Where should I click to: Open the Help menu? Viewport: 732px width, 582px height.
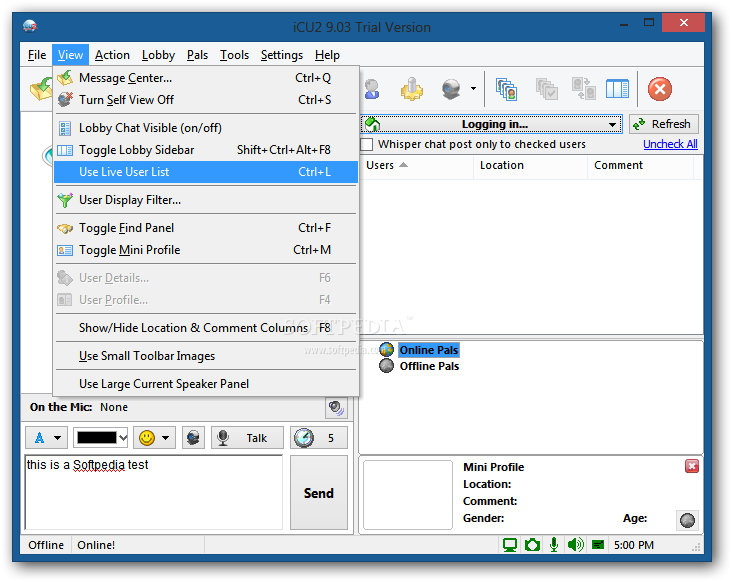(327, 55)
